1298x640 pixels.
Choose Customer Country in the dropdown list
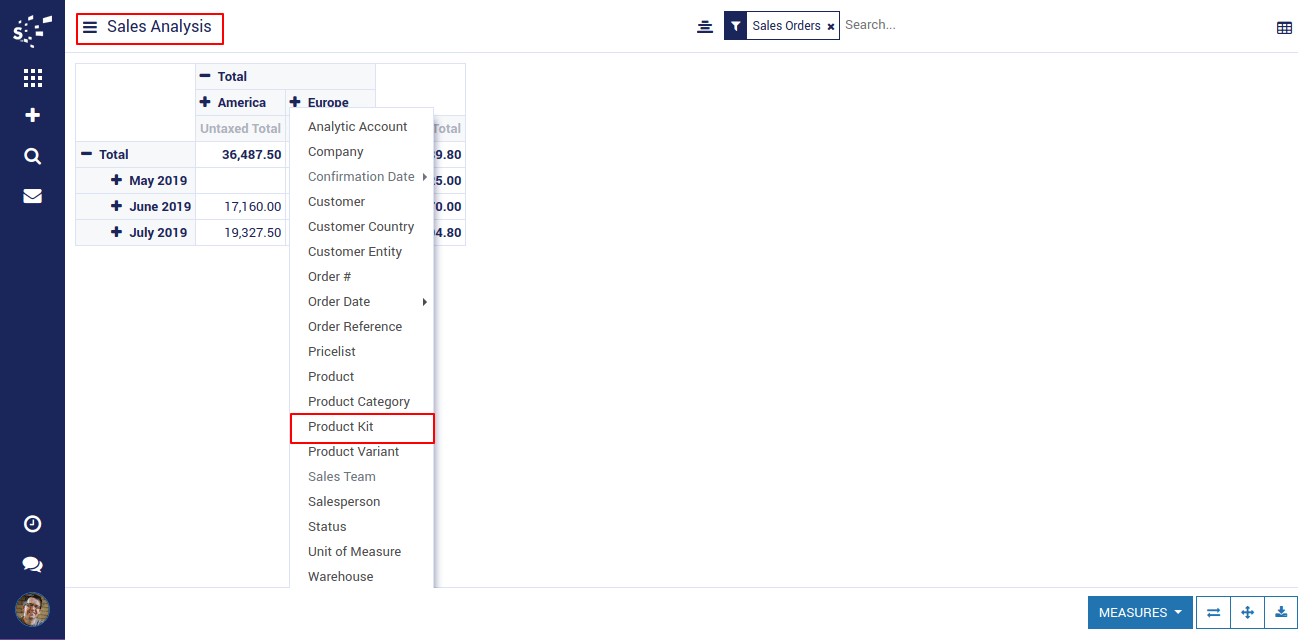click(x=360, y=227)
